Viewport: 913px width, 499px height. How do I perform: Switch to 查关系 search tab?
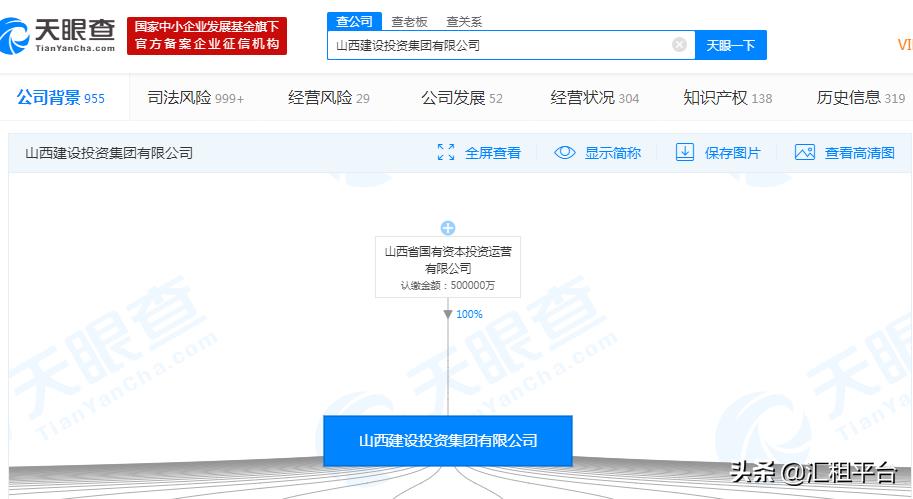point(463,21)
